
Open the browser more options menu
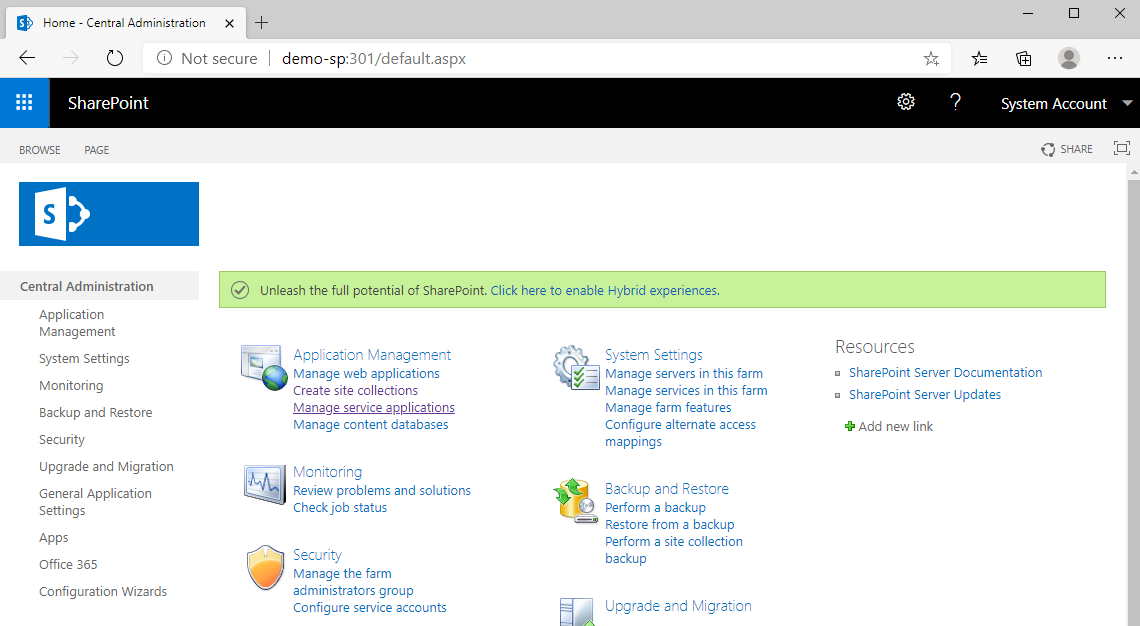coord(1115,58)
